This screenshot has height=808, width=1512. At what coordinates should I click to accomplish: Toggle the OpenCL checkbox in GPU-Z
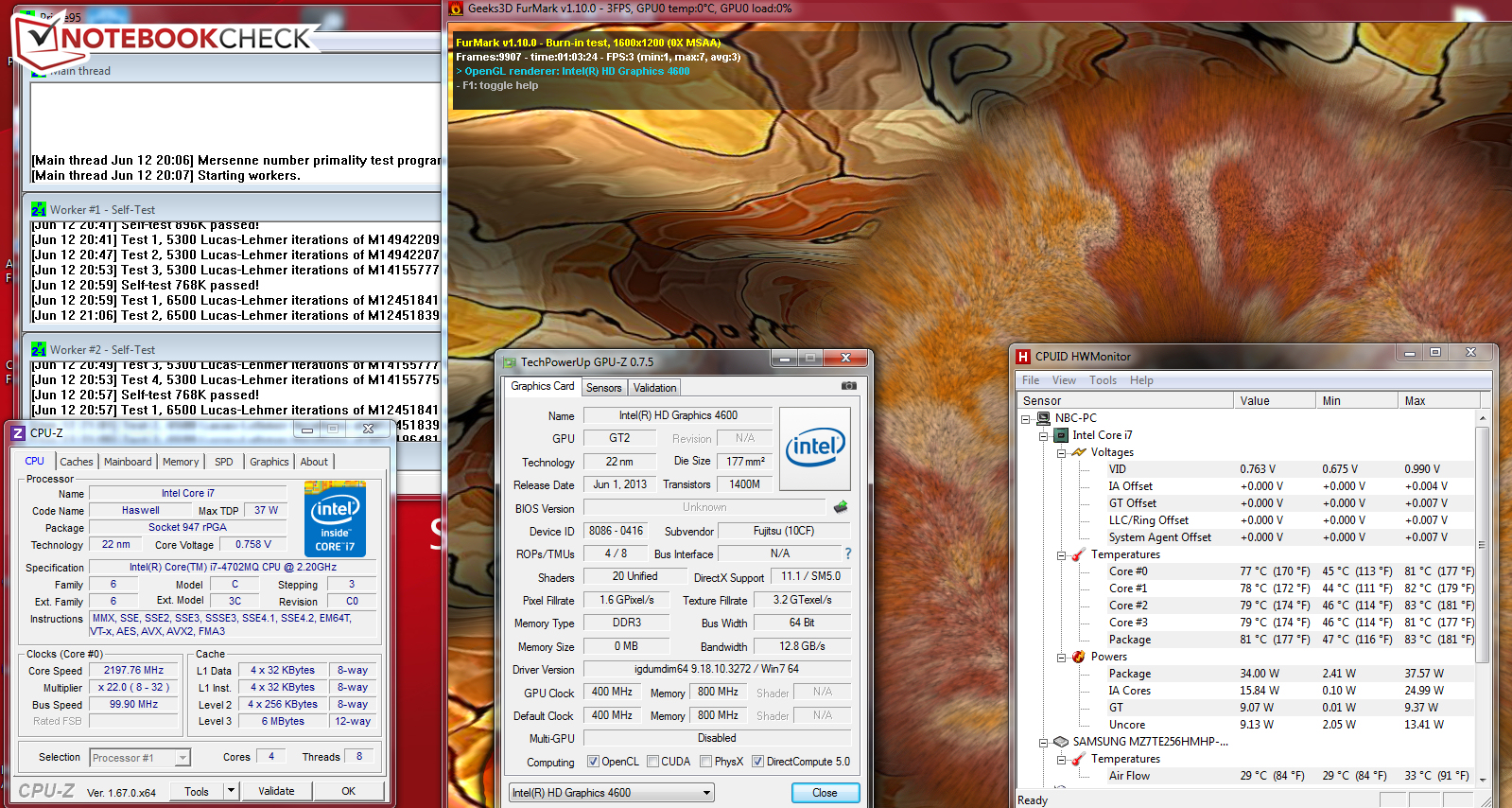tap(593, 762)
